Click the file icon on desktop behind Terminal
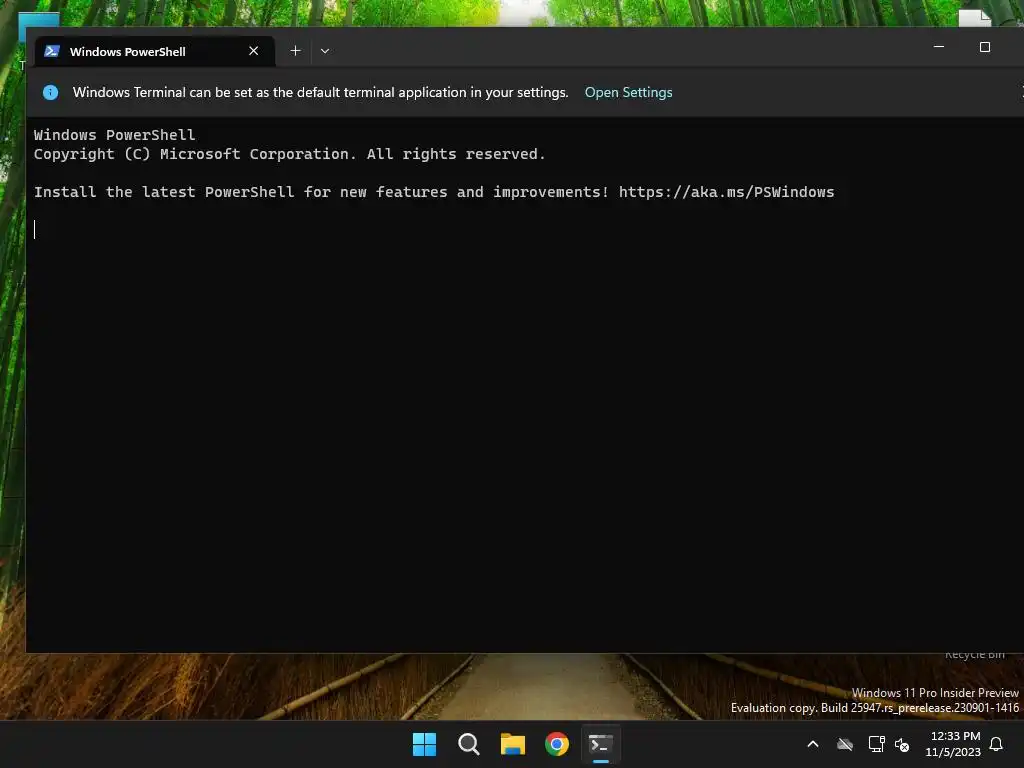This screenshot has width=1024, height=768. click(974, 18)
